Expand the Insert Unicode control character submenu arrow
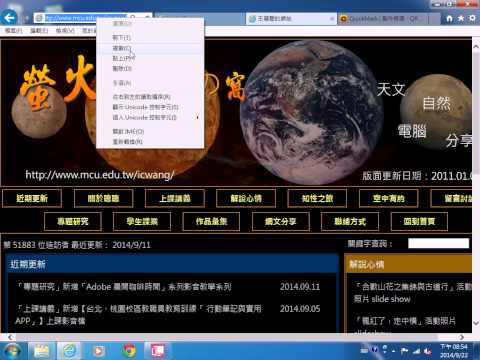The width and height of the screenshot is (480, 360). tap(198, 117)
